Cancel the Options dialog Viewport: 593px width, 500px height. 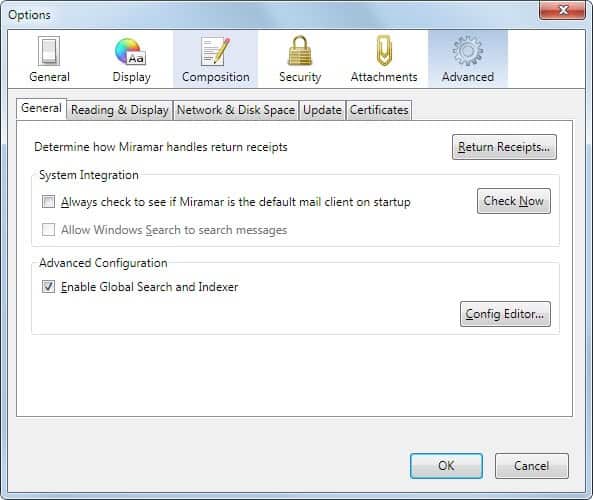[531, 466]
